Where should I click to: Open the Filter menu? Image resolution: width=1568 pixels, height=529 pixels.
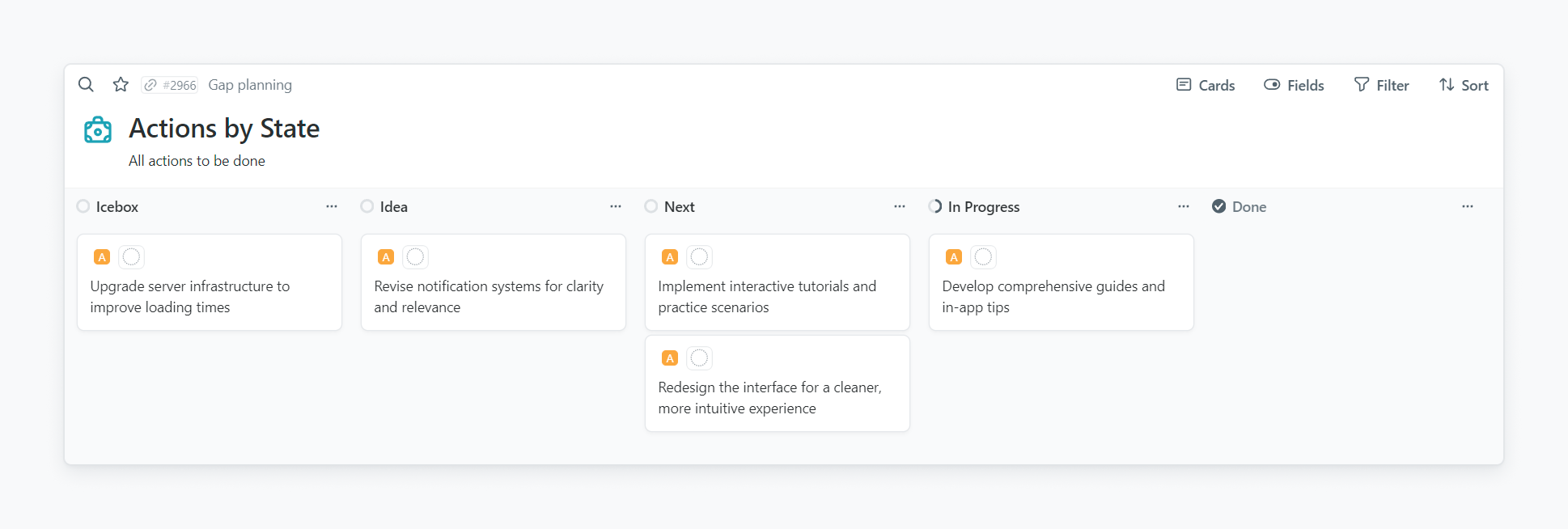[1381, 85]
